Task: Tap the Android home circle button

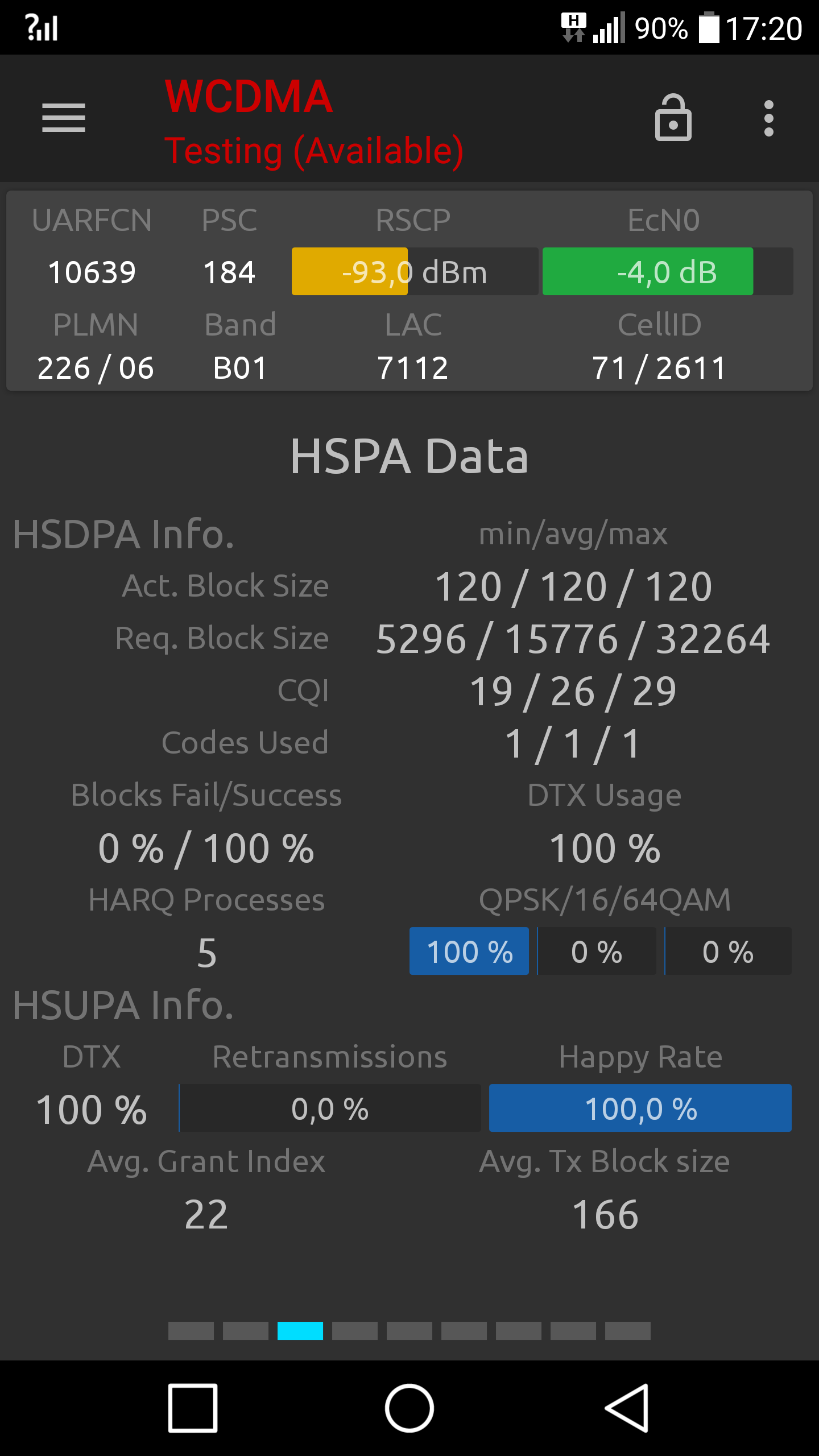Action: point(409,1408)
